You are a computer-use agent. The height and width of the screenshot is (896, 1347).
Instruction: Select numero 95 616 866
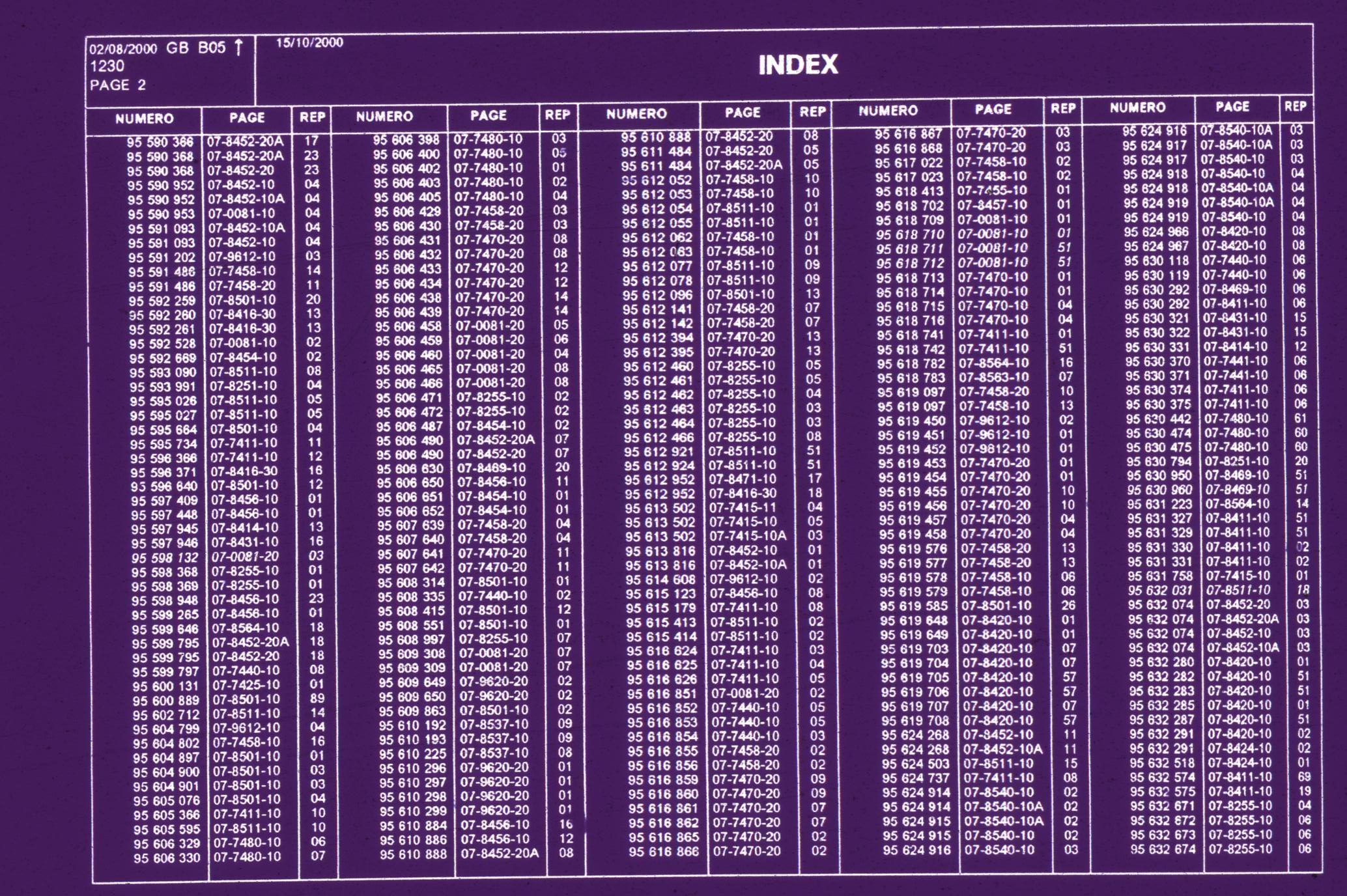coord(664,851)
